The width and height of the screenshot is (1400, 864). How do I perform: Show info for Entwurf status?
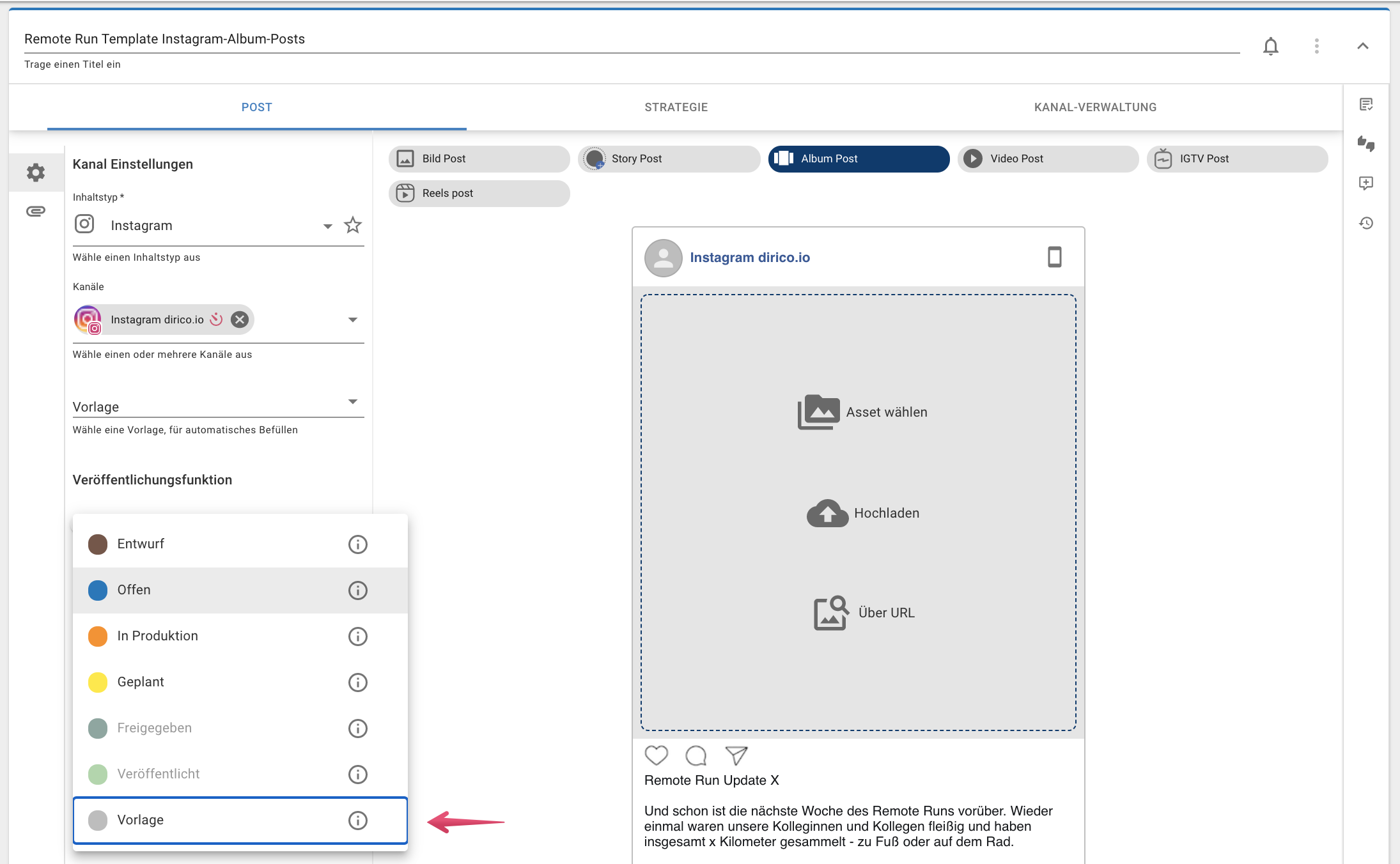pyautogui.click(x=358, y=544)
